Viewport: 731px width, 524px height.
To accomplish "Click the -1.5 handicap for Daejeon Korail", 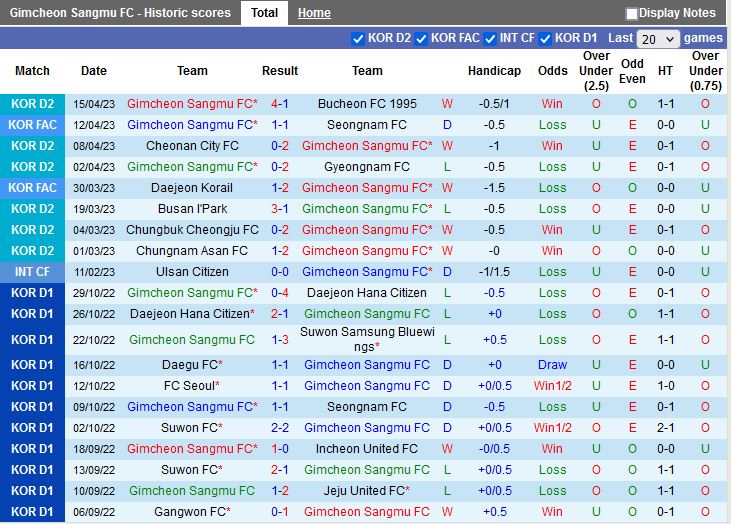I will [494, 188].
